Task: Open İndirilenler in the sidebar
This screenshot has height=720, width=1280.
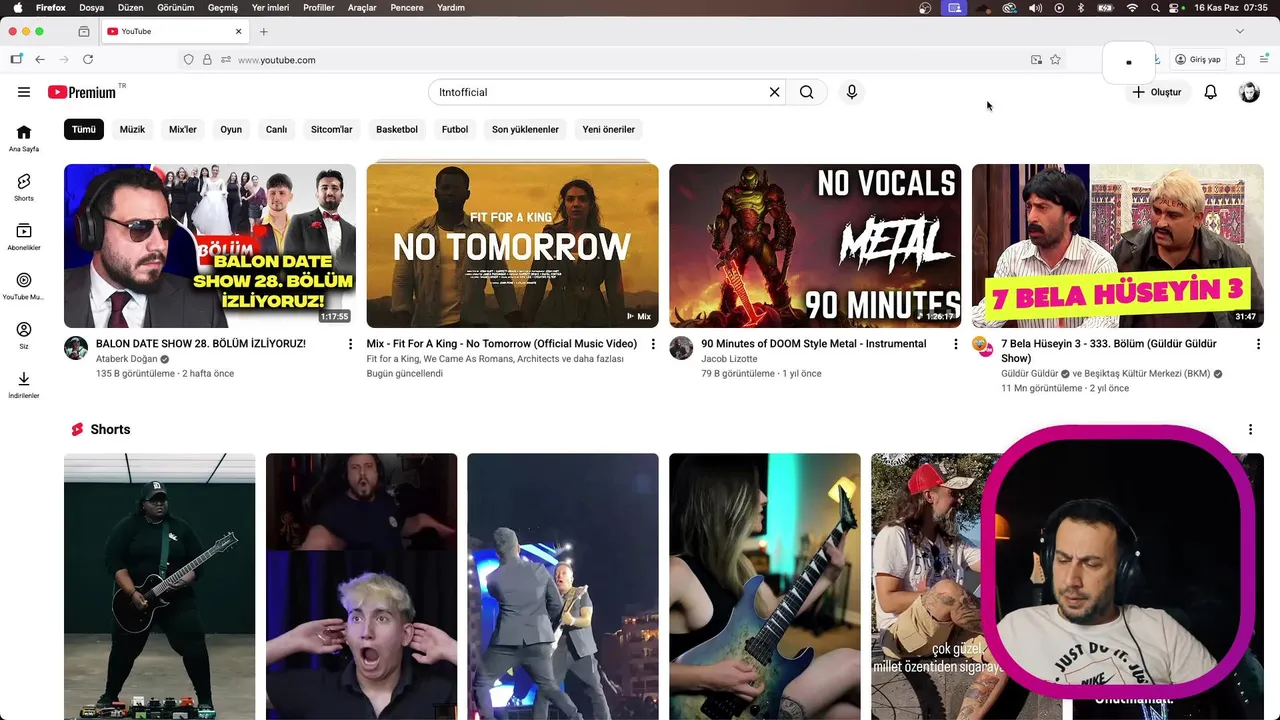Action: [x=24, y=385]
